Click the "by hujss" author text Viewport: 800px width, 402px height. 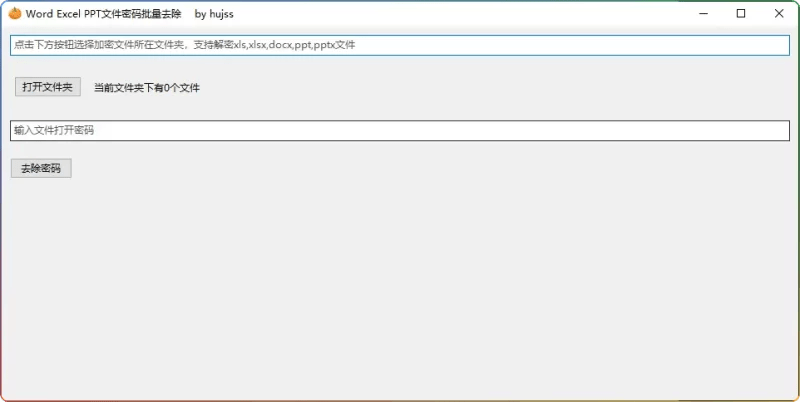(x=214, y=14)
